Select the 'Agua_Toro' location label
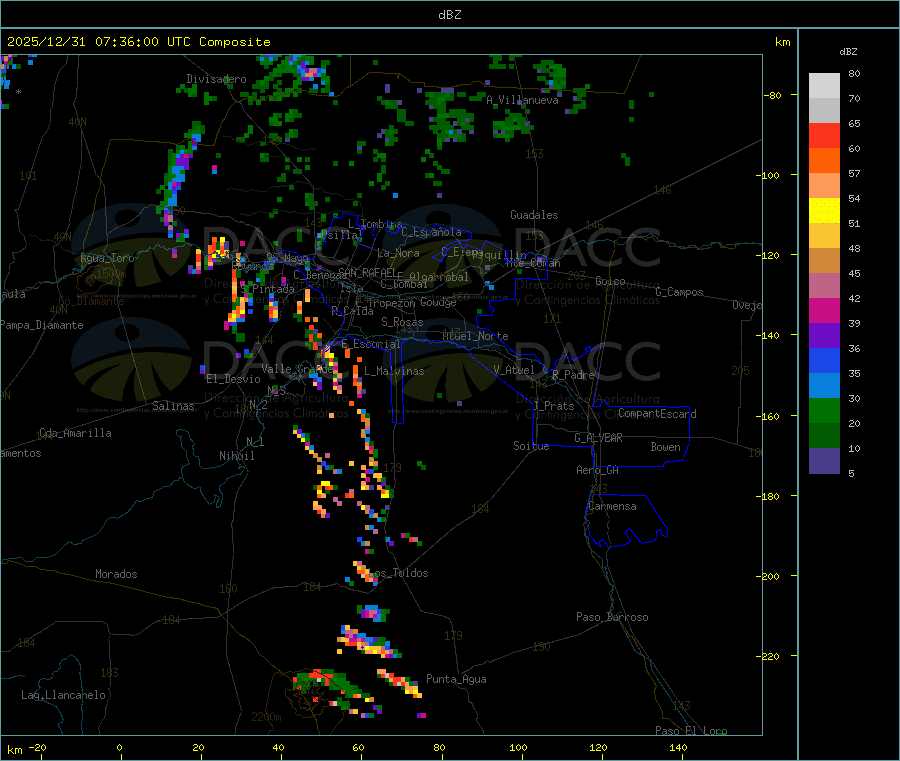 107,258
